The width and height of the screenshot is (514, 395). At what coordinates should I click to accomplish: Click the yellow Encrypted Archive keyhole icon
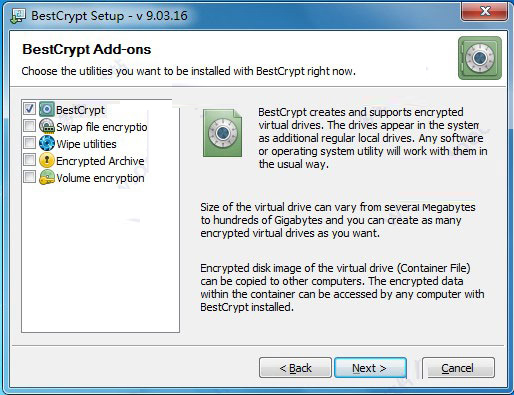47,160
